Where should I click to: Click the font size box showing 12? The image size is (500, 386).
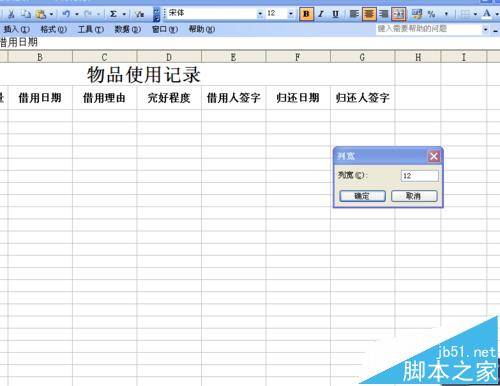pyautogui.click(x=276, y=13)
